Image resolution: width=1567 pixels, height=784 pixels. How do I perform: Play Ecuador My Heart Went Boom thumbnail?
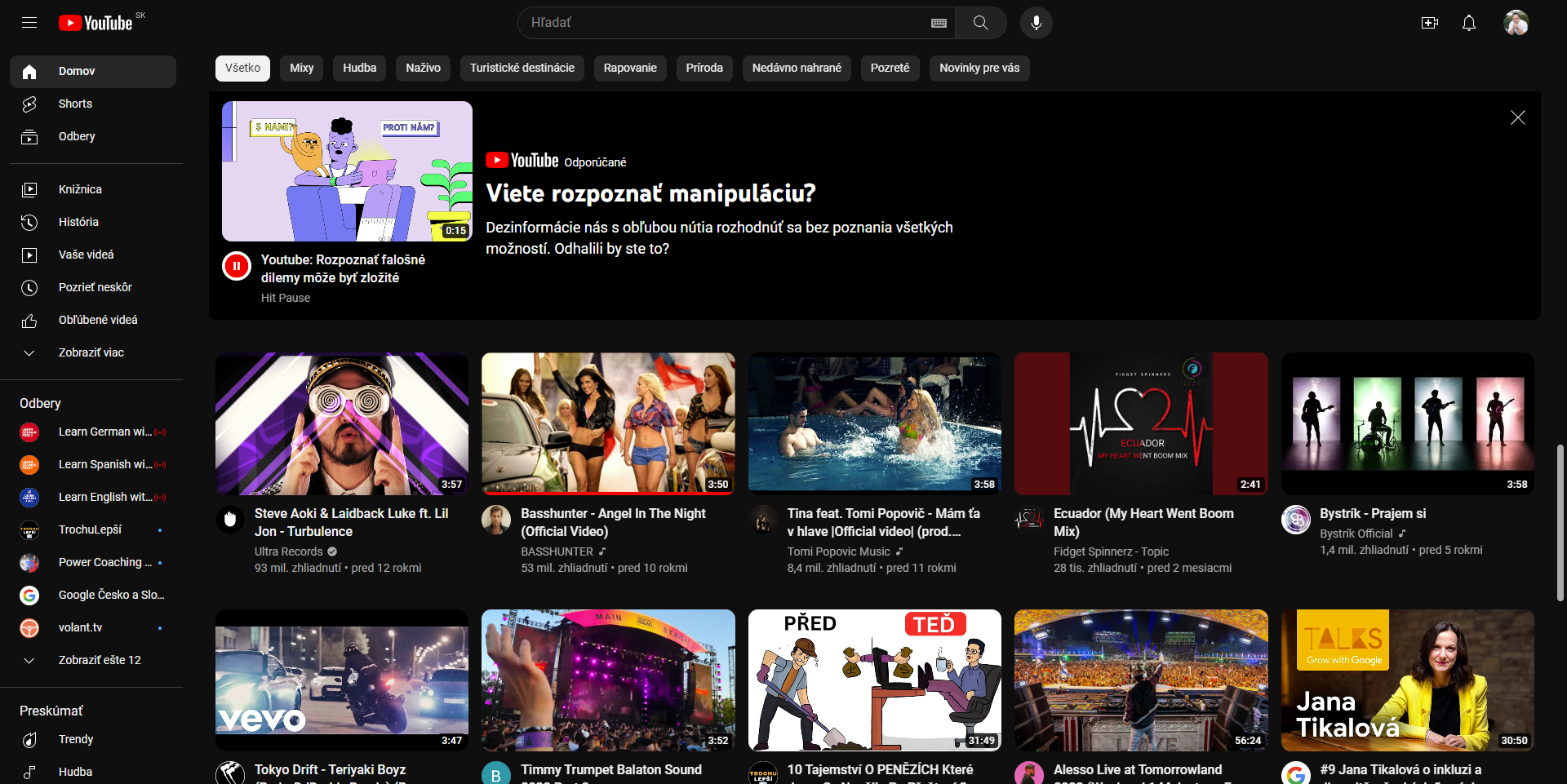(1141, 423)
